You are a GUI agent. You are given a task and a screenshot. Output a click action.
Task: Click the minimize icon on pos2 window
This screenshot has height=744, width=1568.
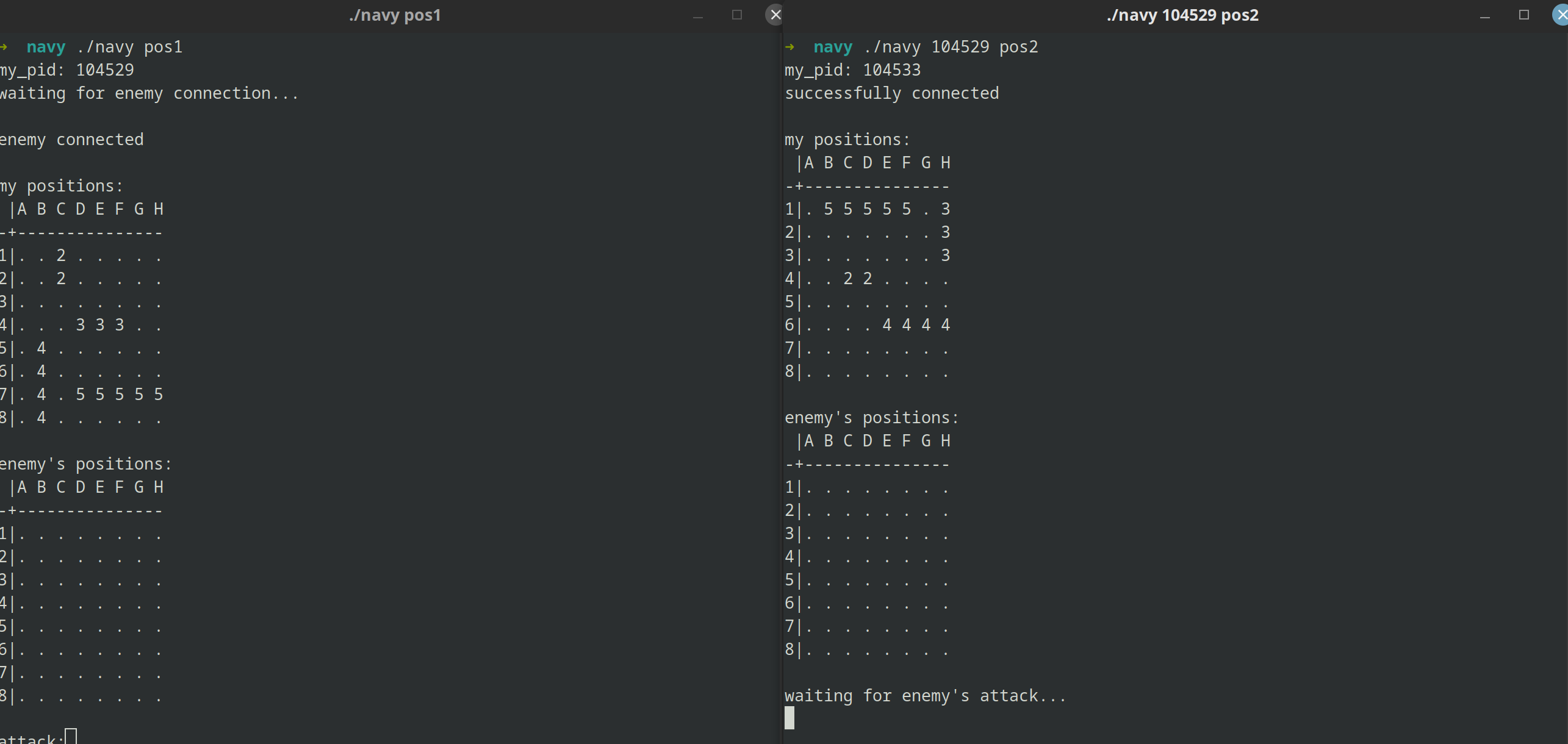[1485, 15]
